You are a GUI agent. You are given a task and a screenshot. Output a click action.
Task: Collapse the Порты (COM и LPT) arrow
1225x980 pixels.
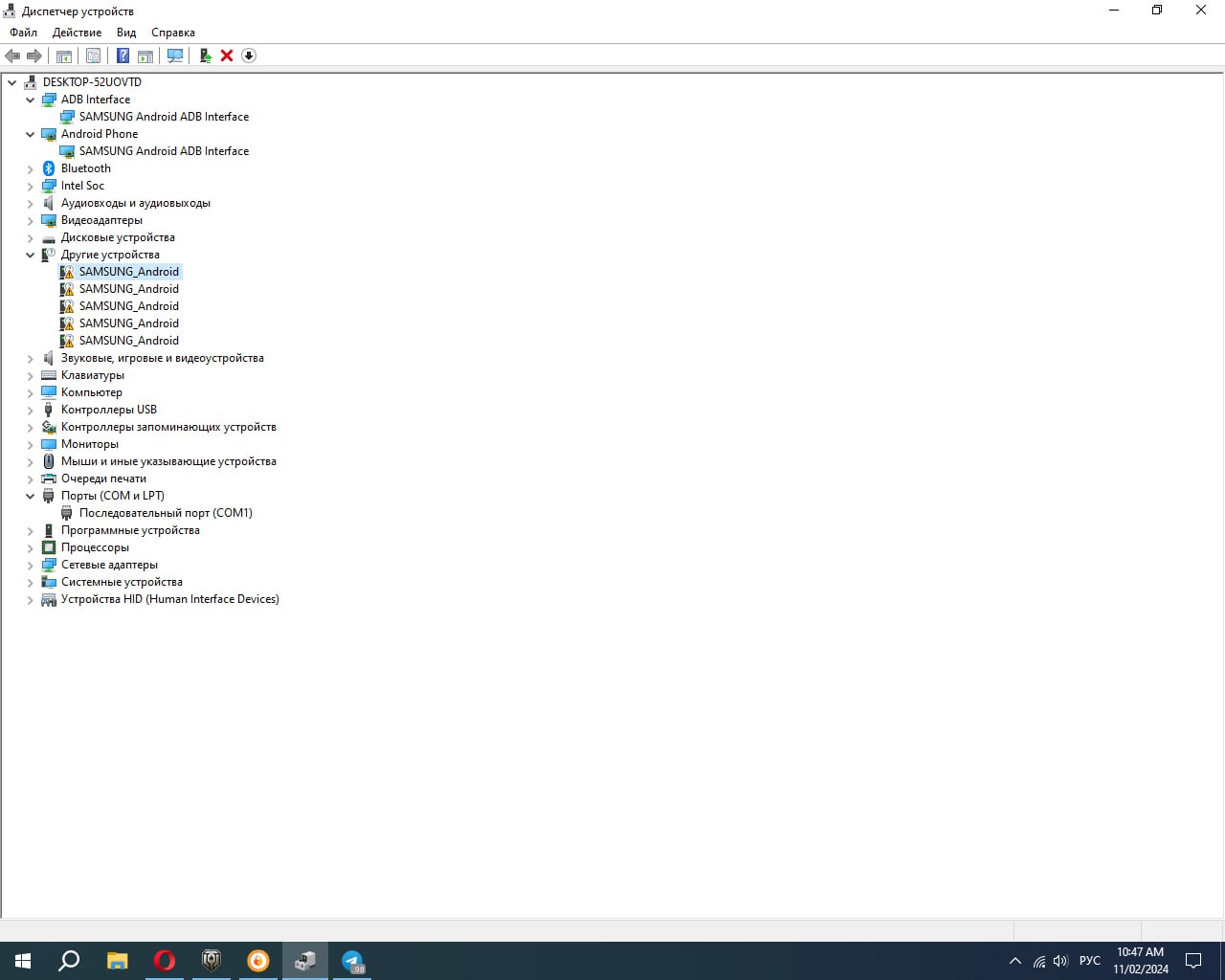[x=31, y=496]
